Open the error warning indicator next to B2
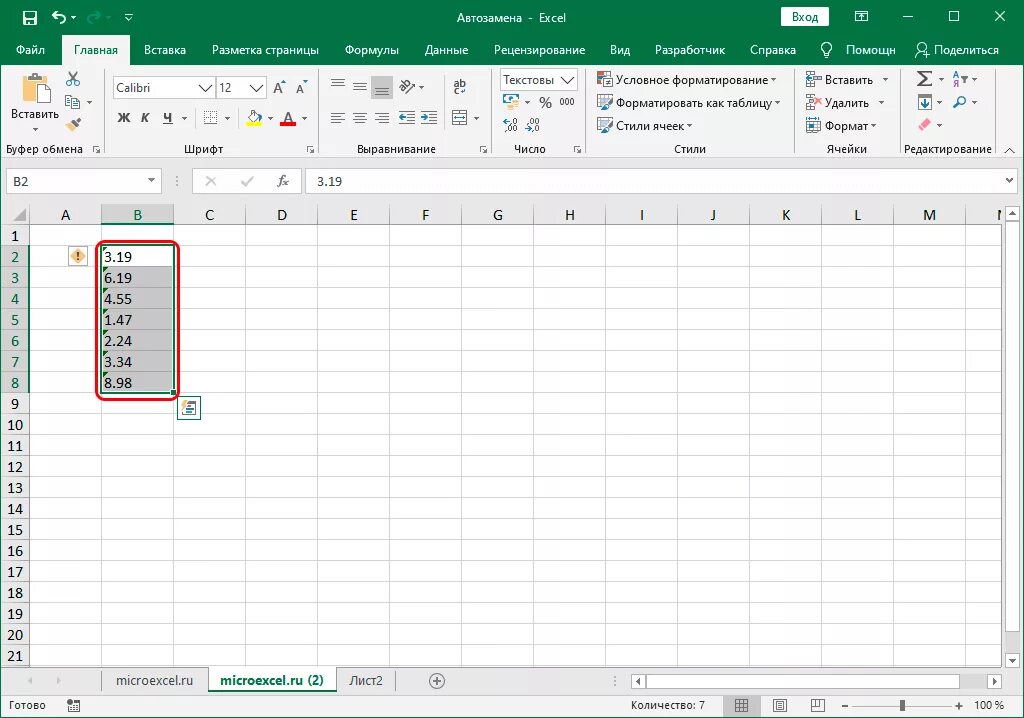 coord(78,256)
